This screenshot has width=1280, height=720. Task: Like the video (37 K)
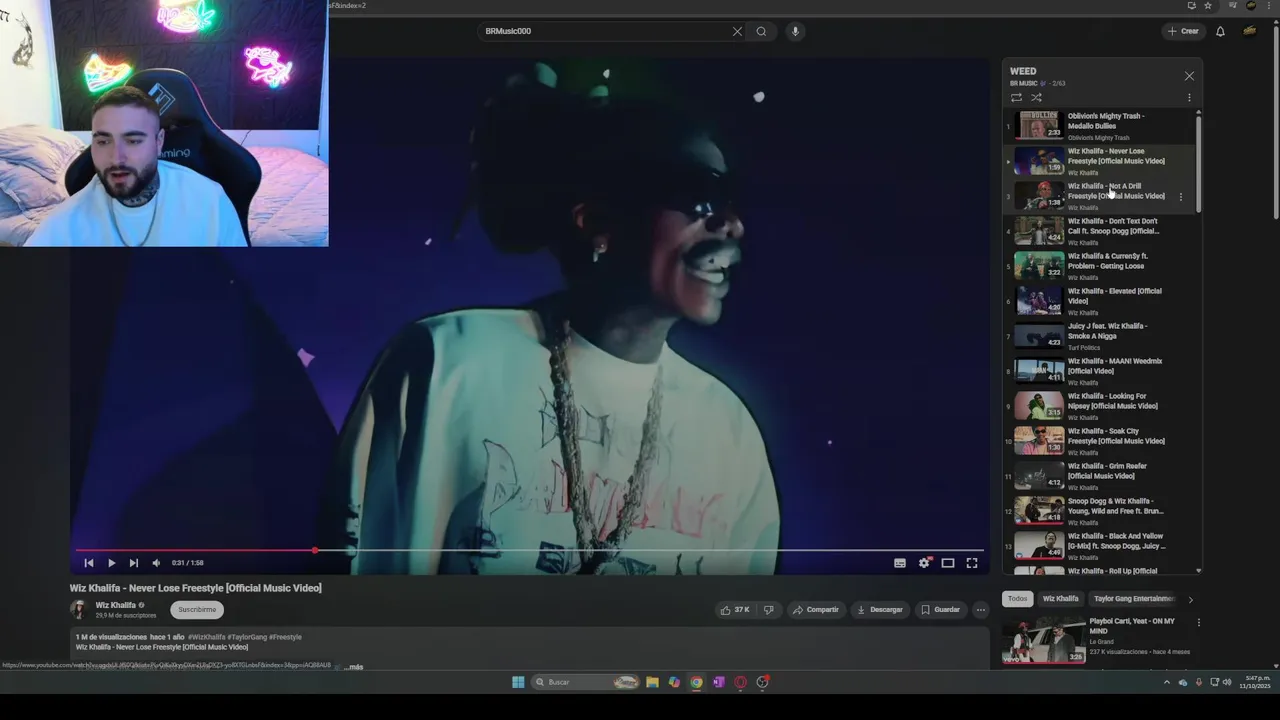(735, 609)
